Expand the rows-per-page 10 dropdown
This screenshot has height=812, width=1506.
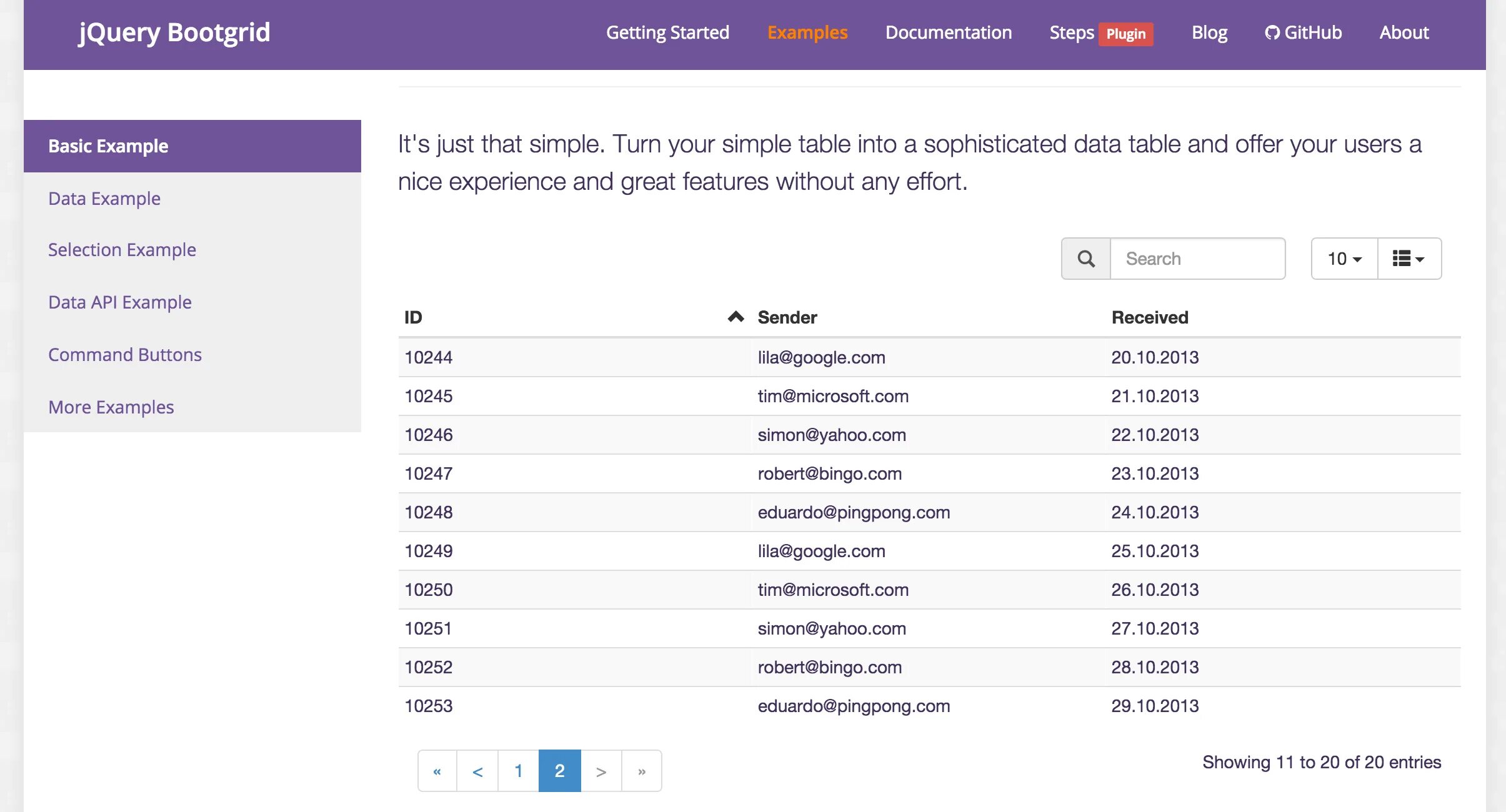[1344, 259]
